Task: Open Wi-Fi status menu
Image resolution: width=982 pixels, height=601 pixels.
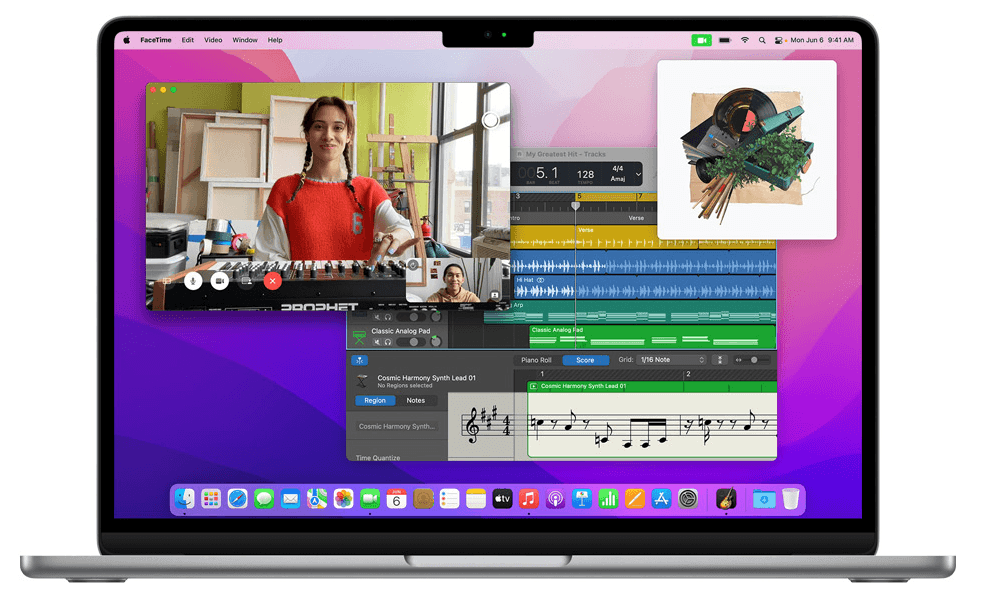Action: [x=745, y=40]
